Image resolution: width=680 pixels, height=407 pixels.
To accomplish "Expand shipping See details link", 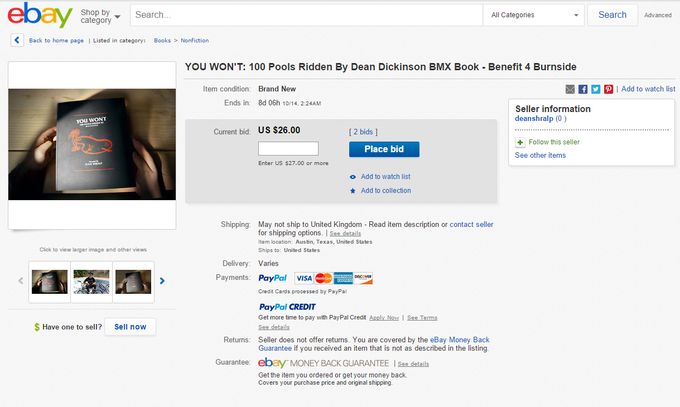I will (346, 233).
